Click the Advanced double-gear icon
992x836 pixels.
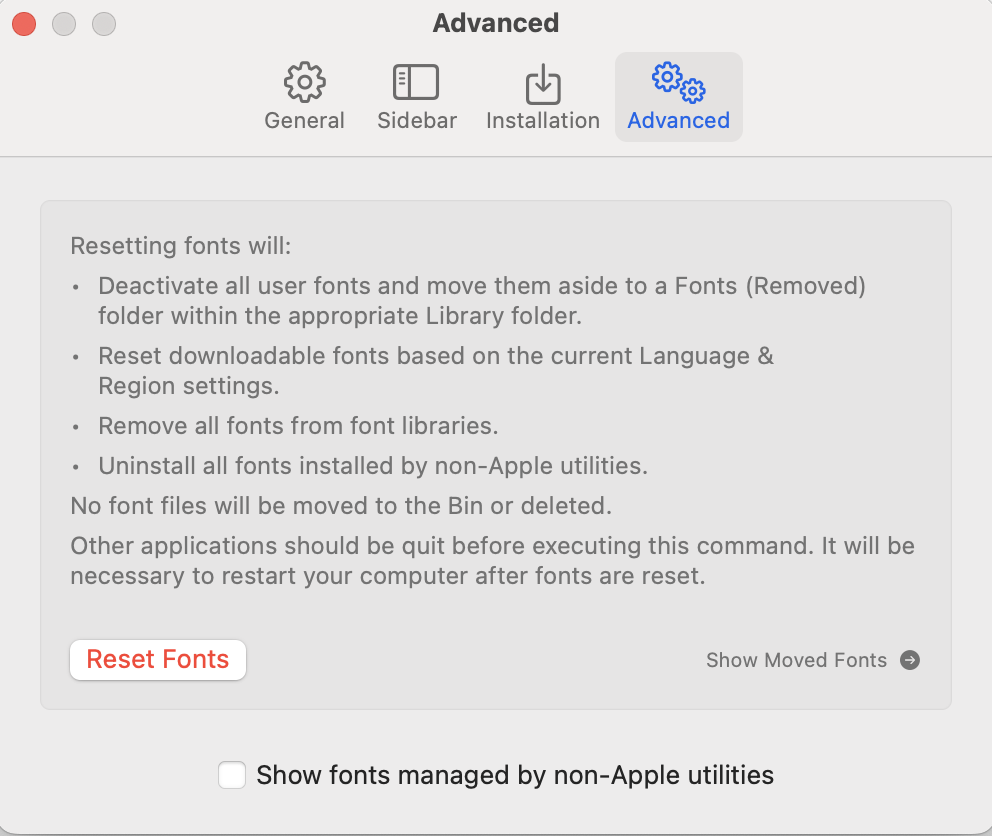tap(678, 82)
